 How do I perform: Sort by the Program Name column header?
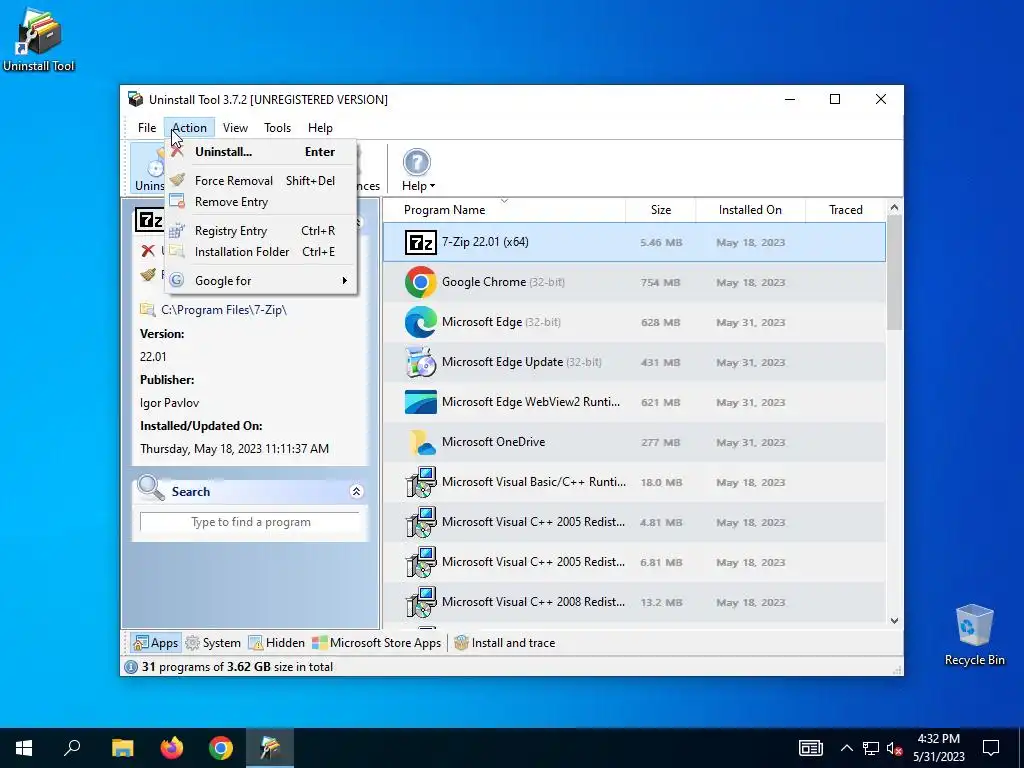click(504, 210)
